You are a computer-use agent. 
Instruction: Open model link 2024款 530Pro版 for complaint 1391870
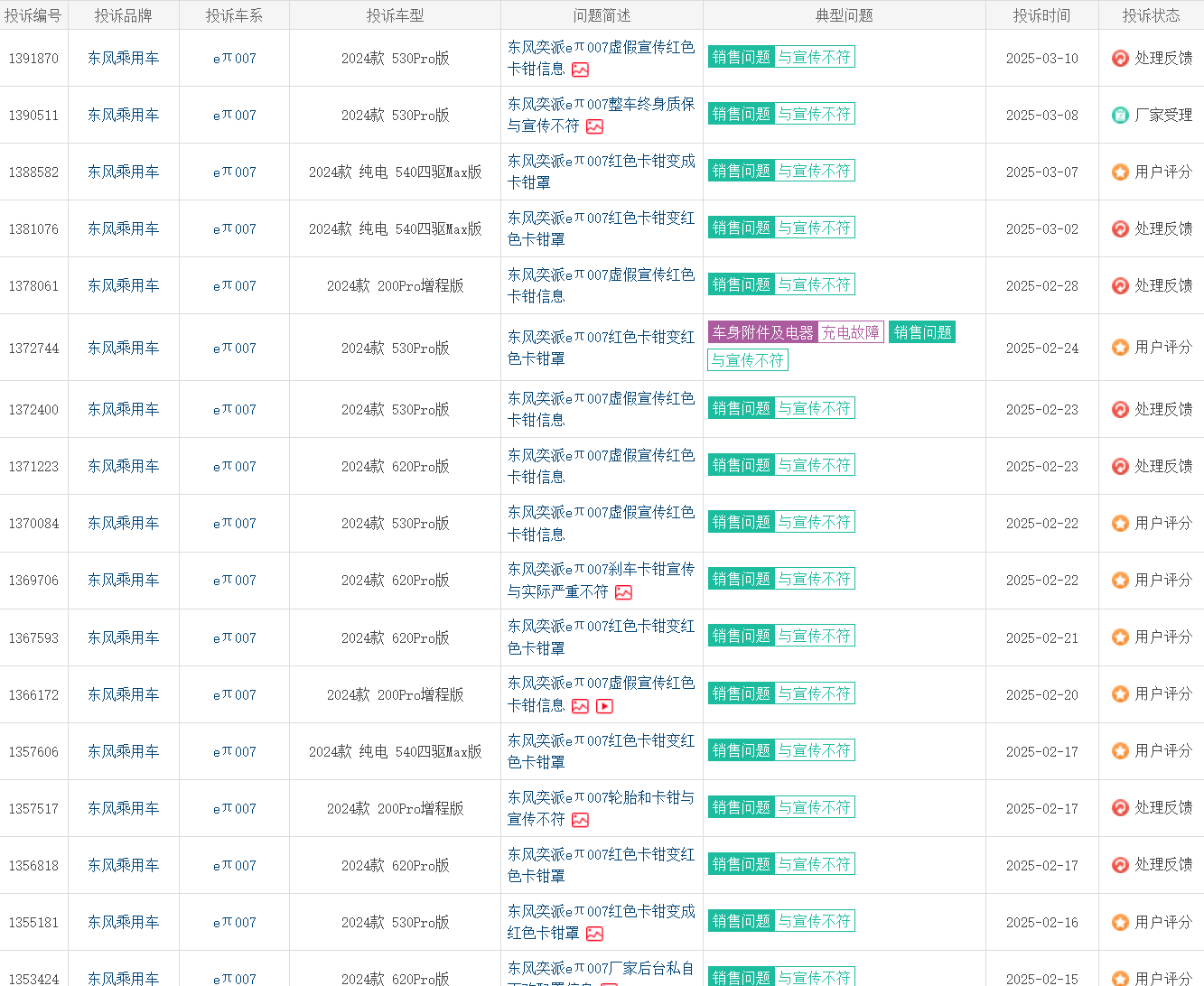395,58
